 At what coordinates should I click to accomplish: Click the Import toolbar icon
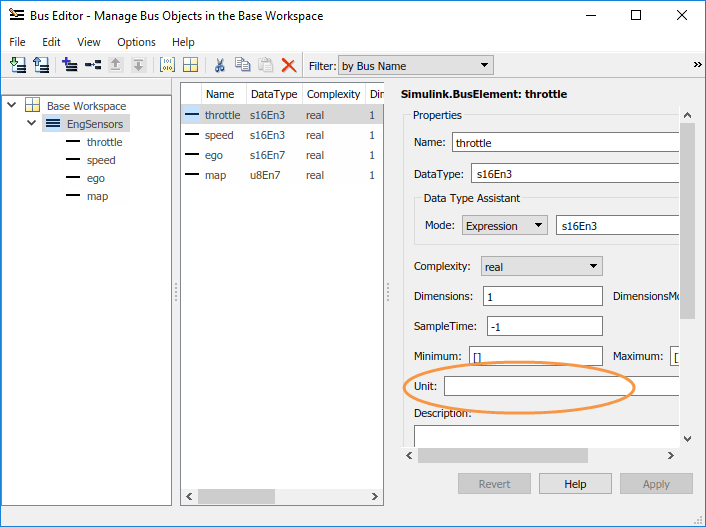18,65
